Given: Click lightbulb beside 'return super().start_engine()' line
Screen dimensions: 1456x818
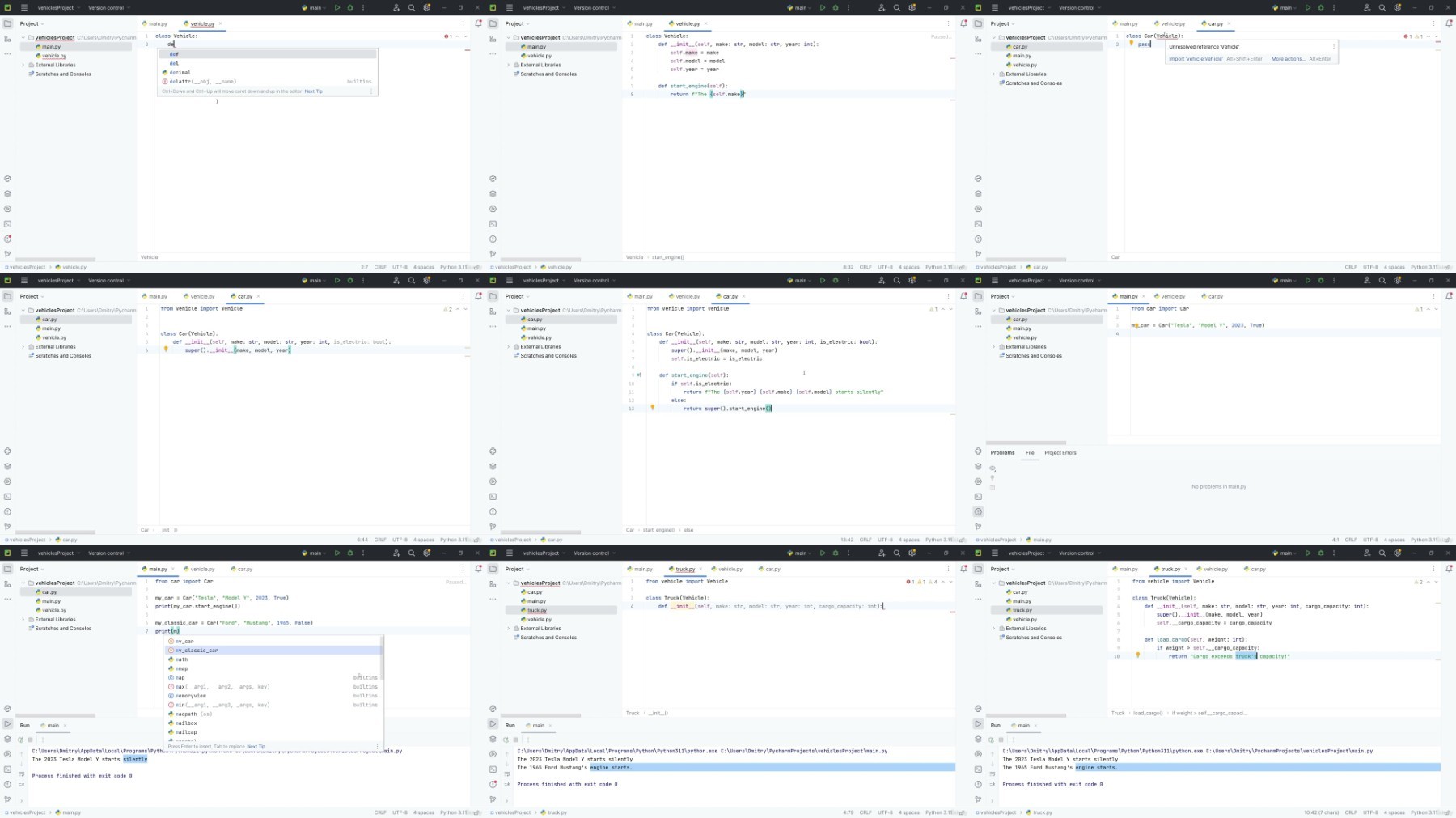Looking at the screenshot, I should click(653, 408).
